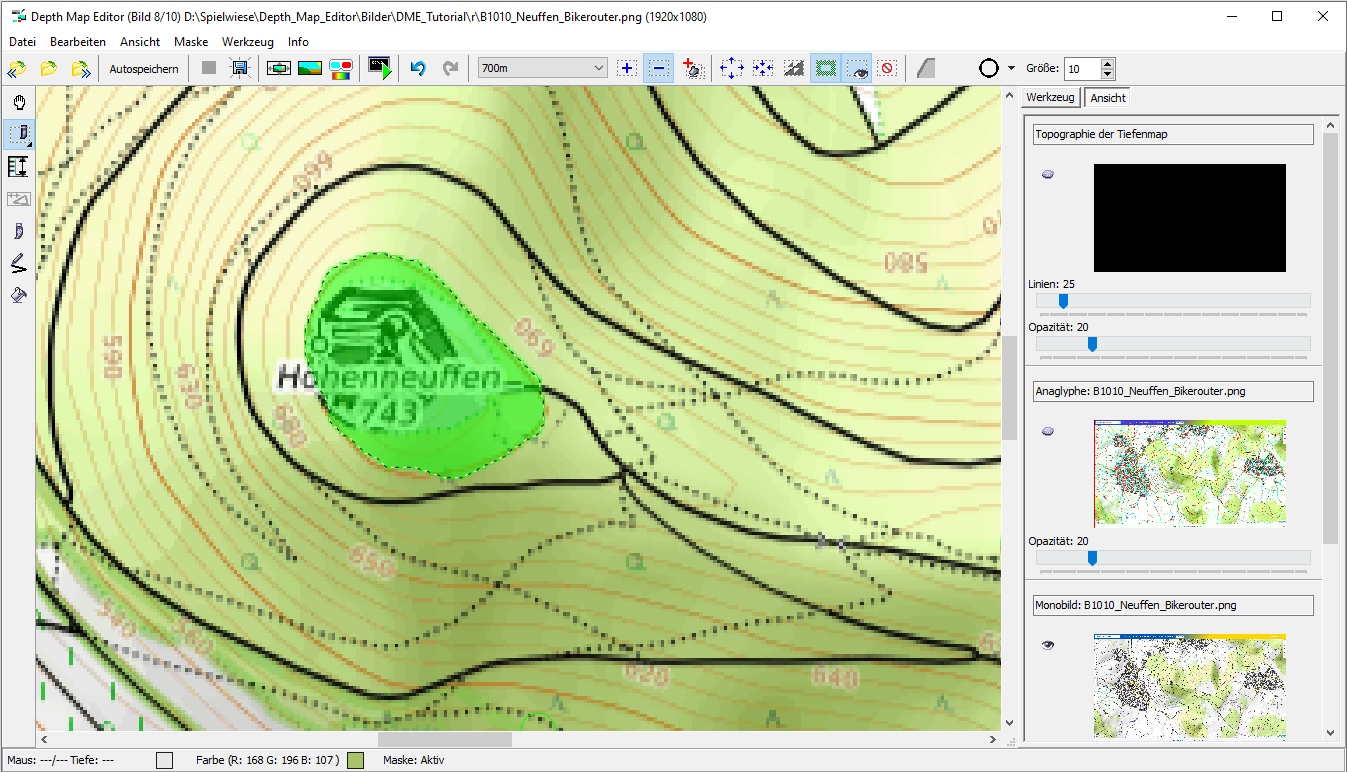This screenshot has width=1347, height=772.
Task: Save with the floppy disk icon
Action: coord(240,68)
